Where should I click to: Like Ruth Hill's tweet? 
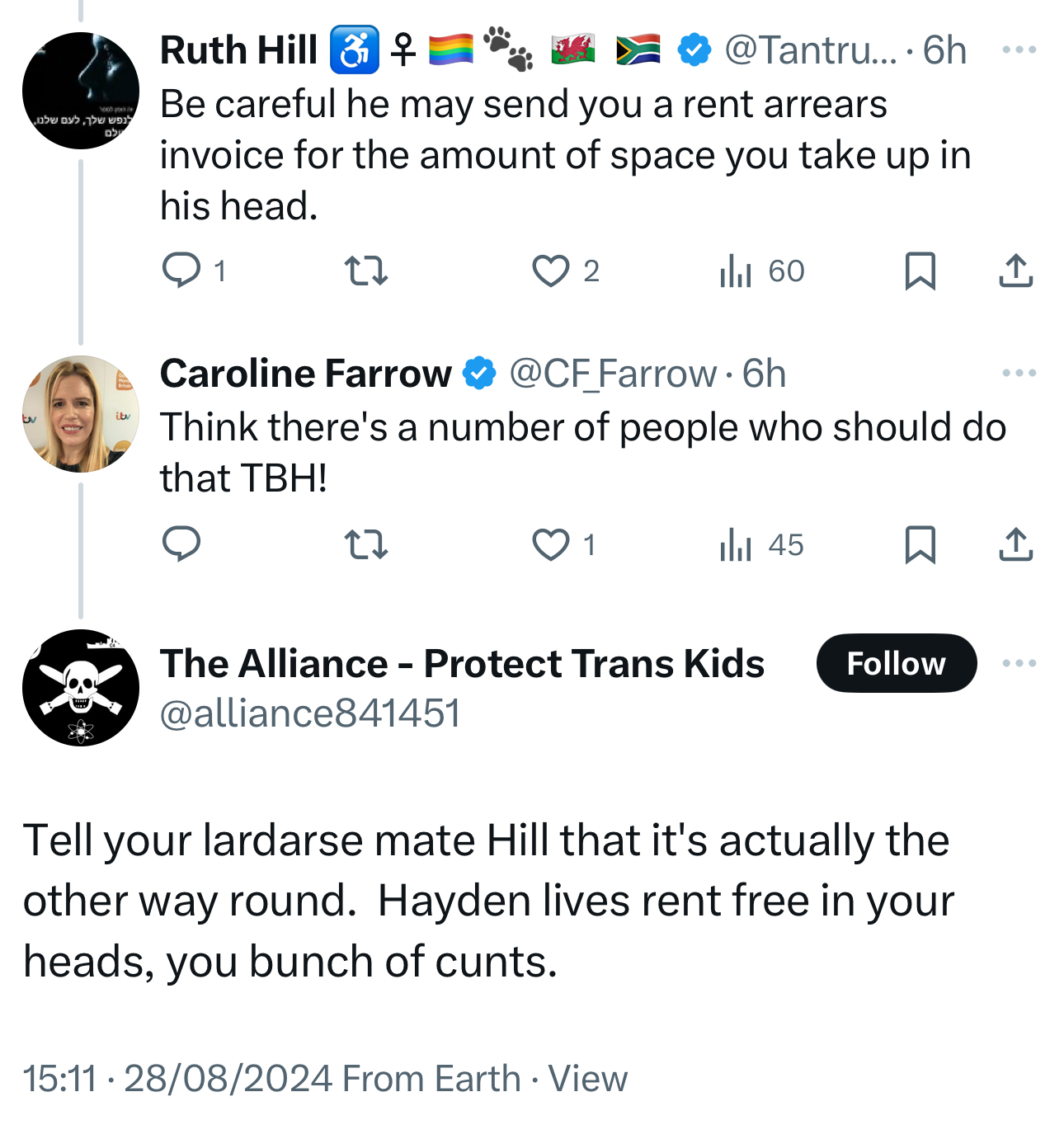(x=550, y=271)
